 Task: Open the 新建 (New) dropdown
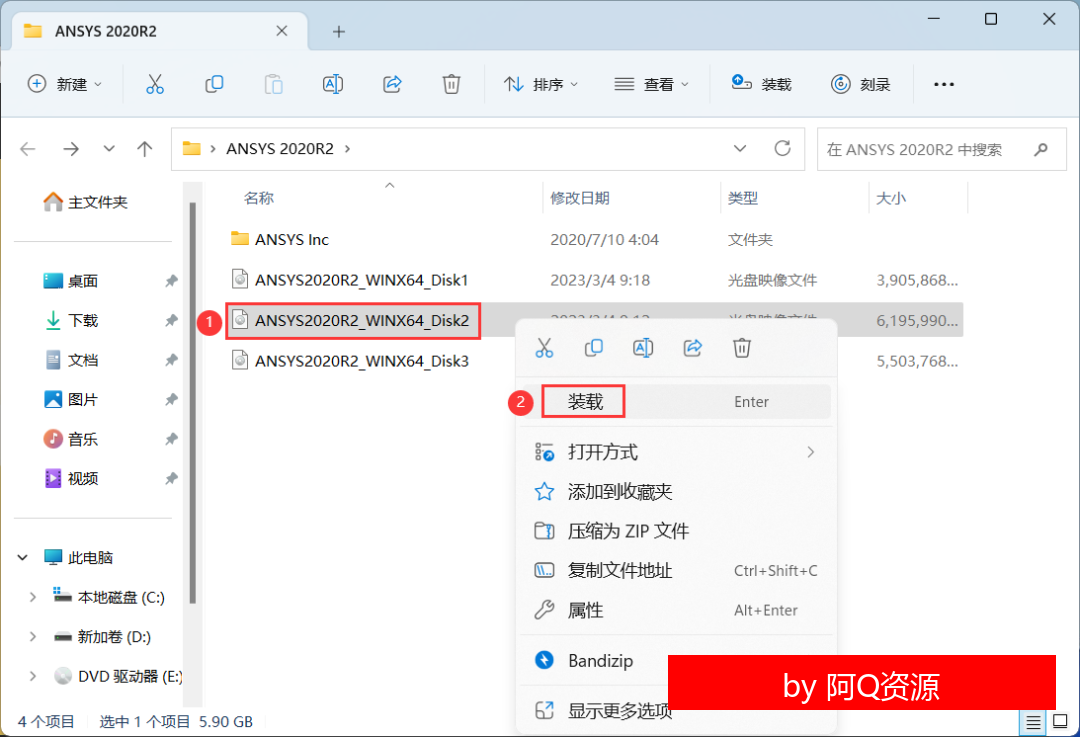pos(65,84)
